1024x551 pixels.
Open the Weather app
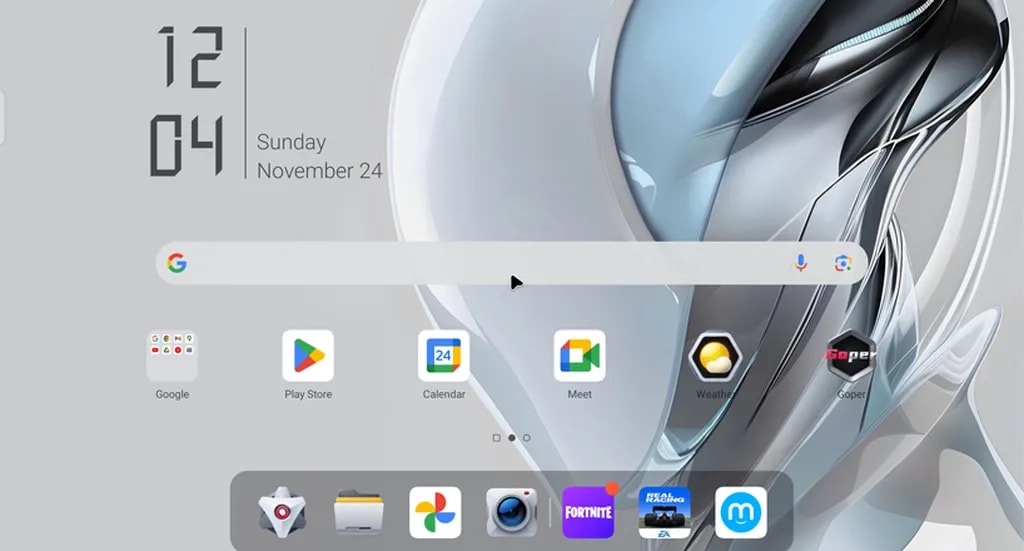point(715,356)
